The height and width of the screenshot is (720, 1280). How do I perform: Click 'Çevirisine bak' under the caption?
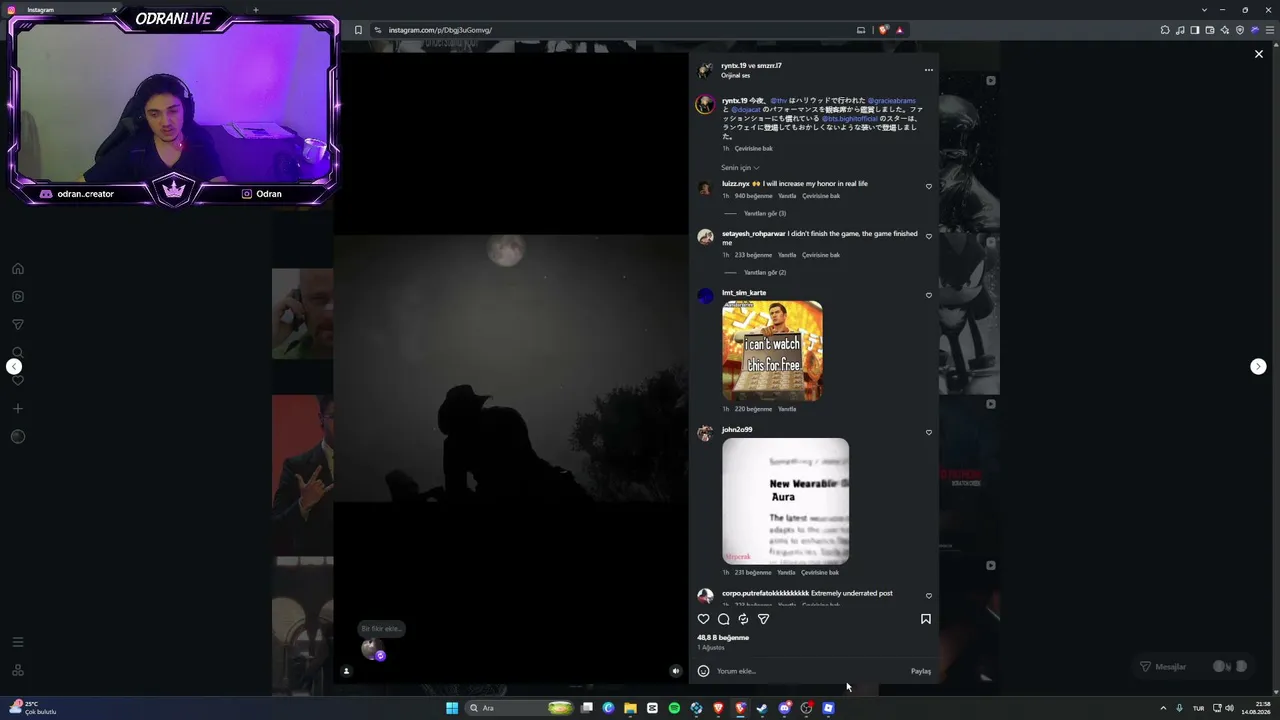tap(754, 148)
